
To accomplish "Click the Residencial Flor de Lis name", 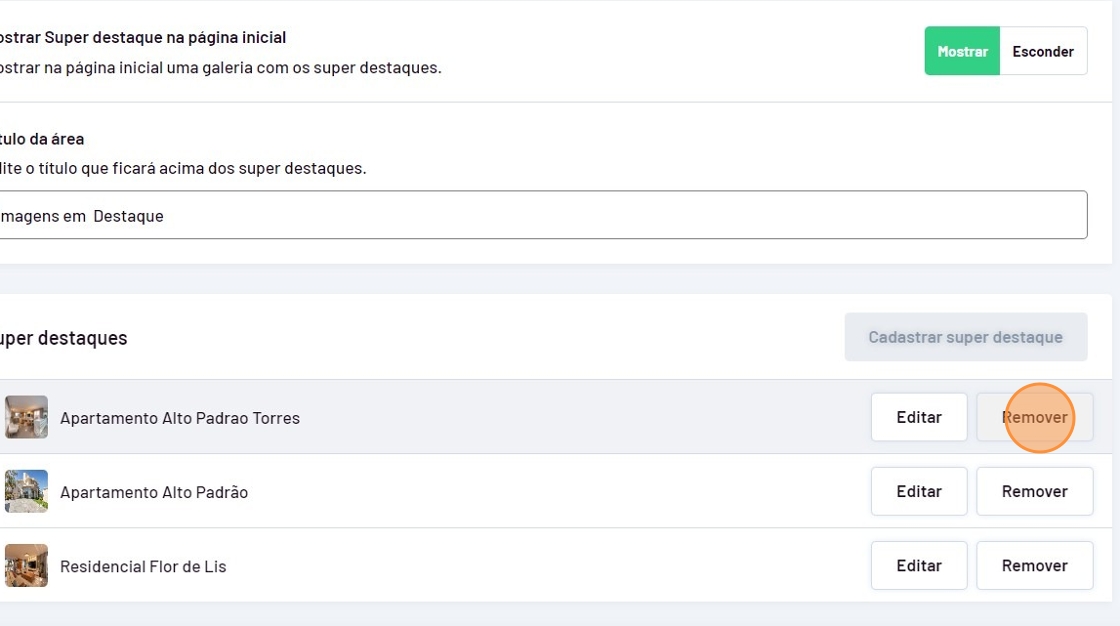I will pyautogui.click(x=143, y=566).
